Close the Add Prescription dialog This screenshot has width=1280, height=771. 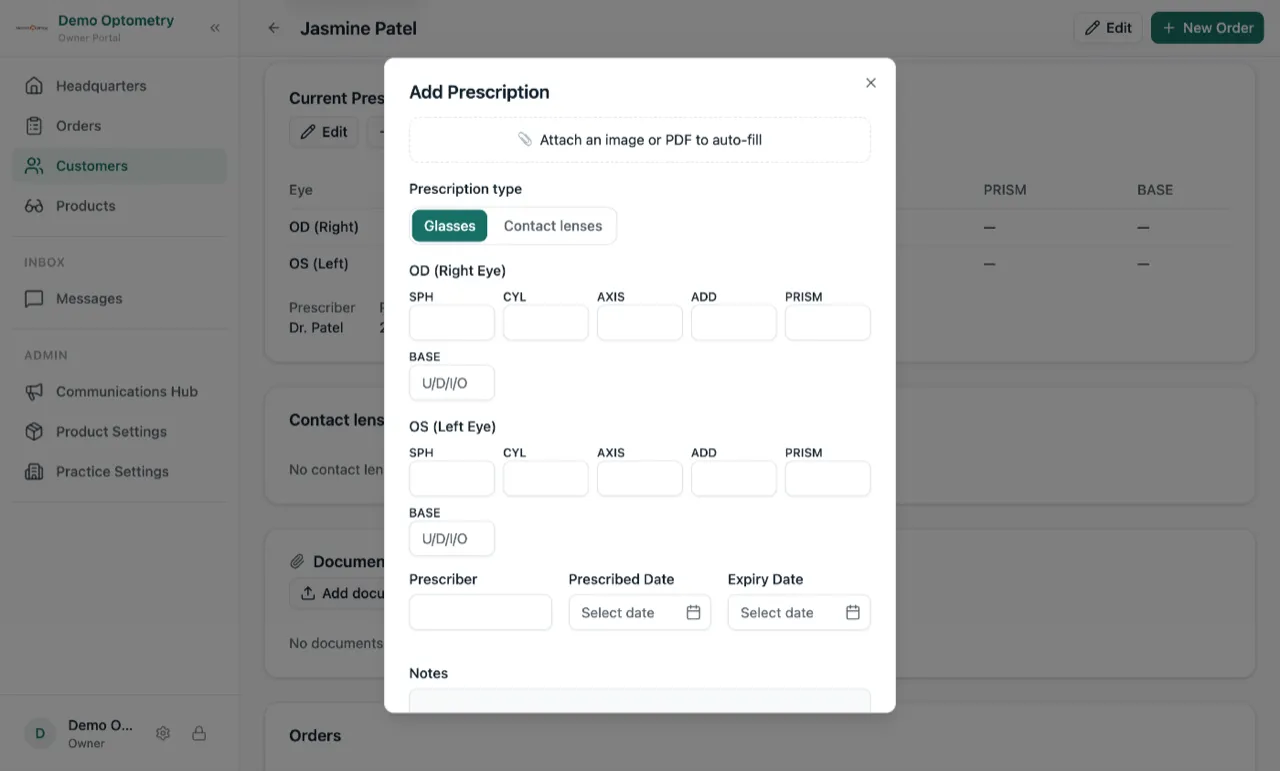point(871,83)
